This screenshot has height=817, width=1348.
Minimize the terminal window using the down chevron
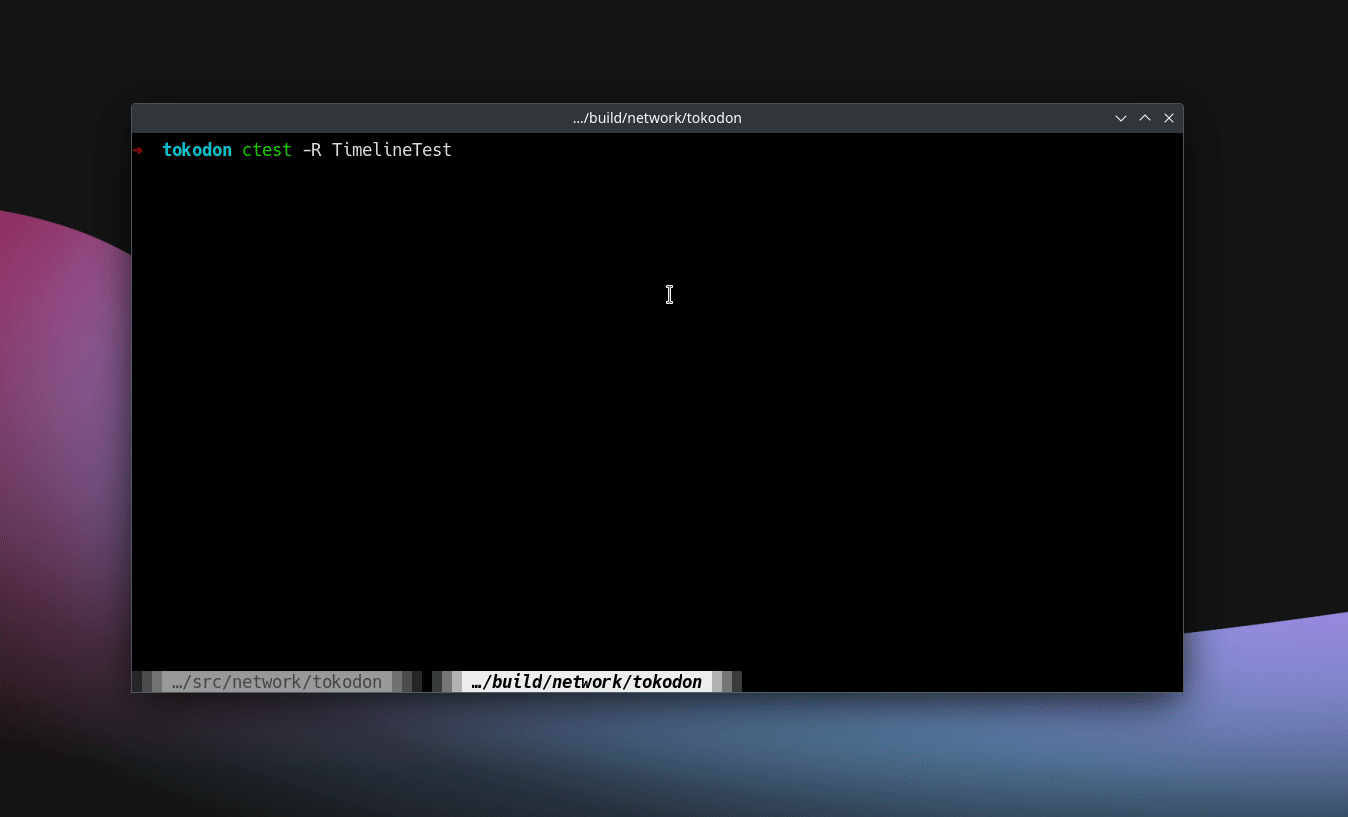click(x=1121, y=118)
